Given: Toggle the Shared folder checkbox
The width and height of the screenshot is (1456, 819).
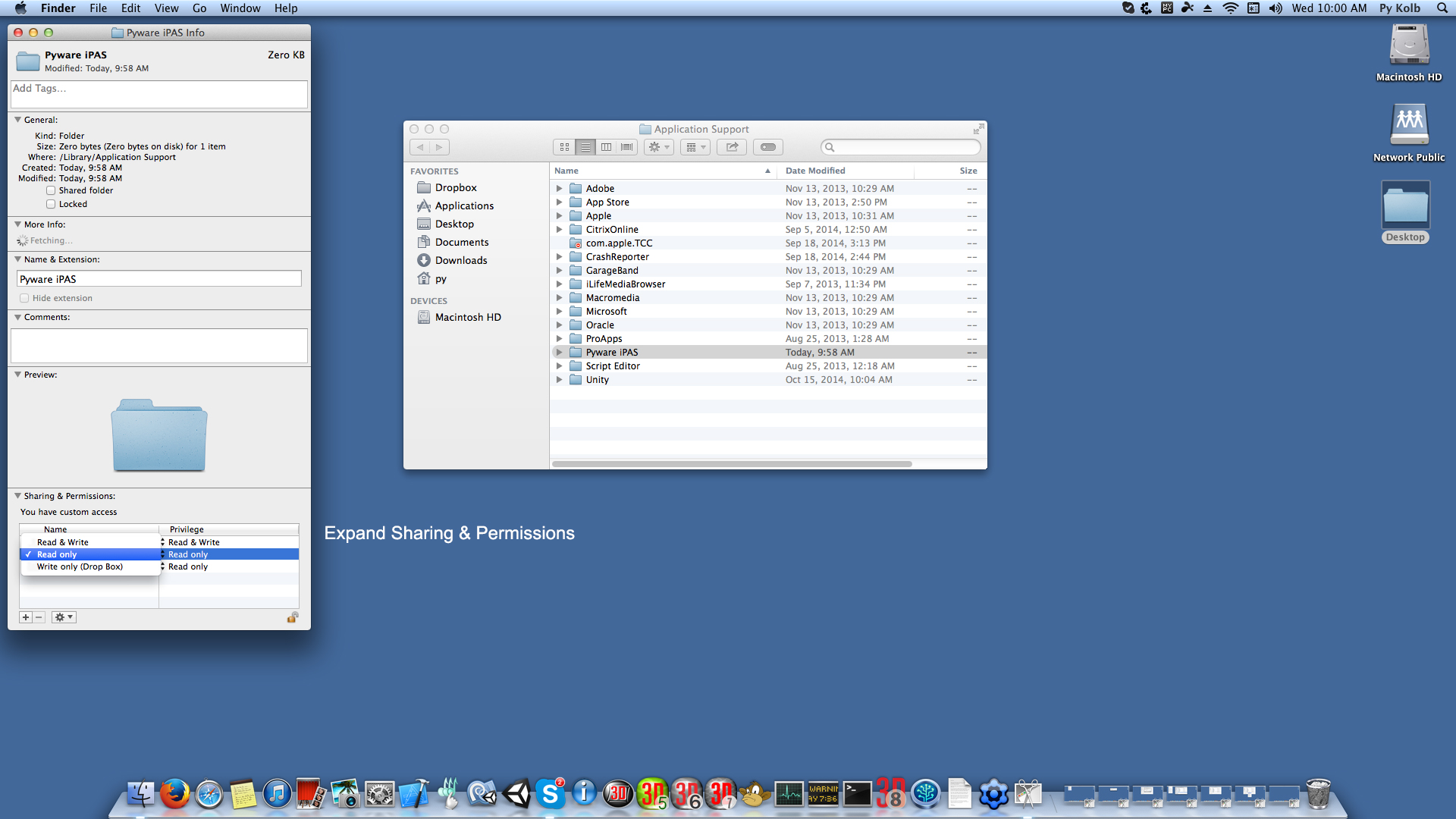Looking at the screenshot, I should [x=50, y=190].
